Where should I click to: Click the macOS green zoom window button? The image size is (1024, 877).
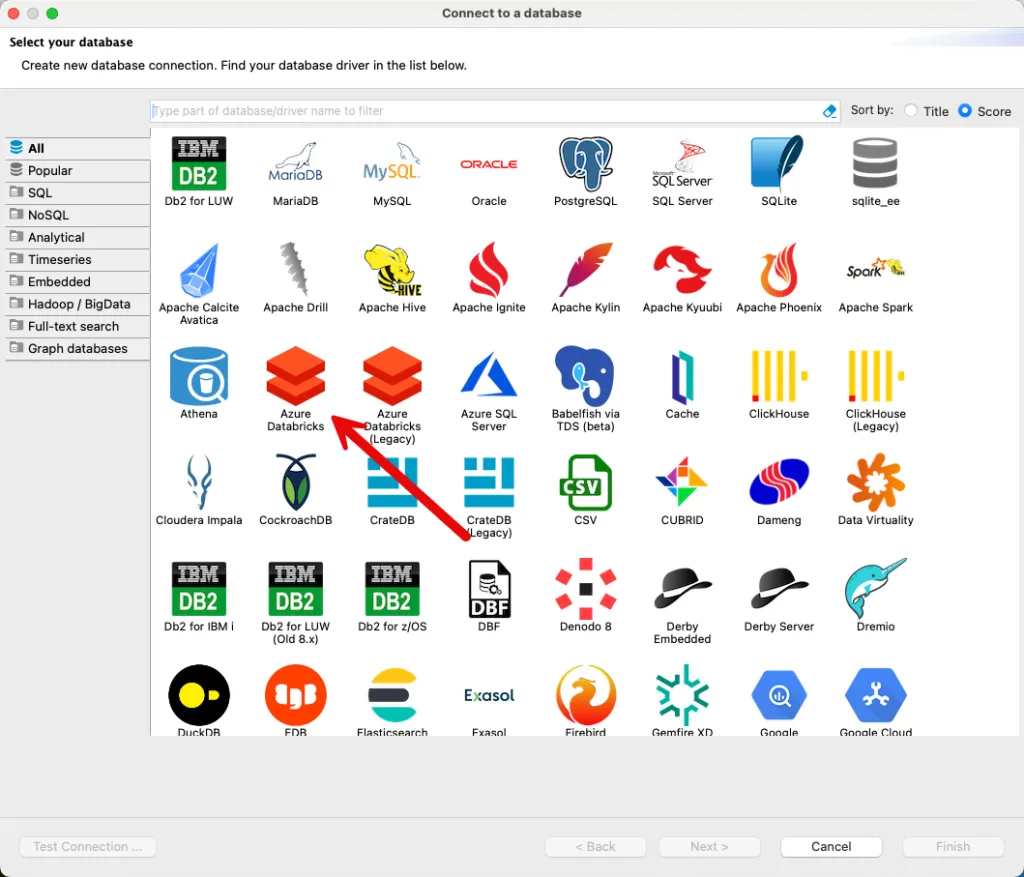tap(52, 14)
